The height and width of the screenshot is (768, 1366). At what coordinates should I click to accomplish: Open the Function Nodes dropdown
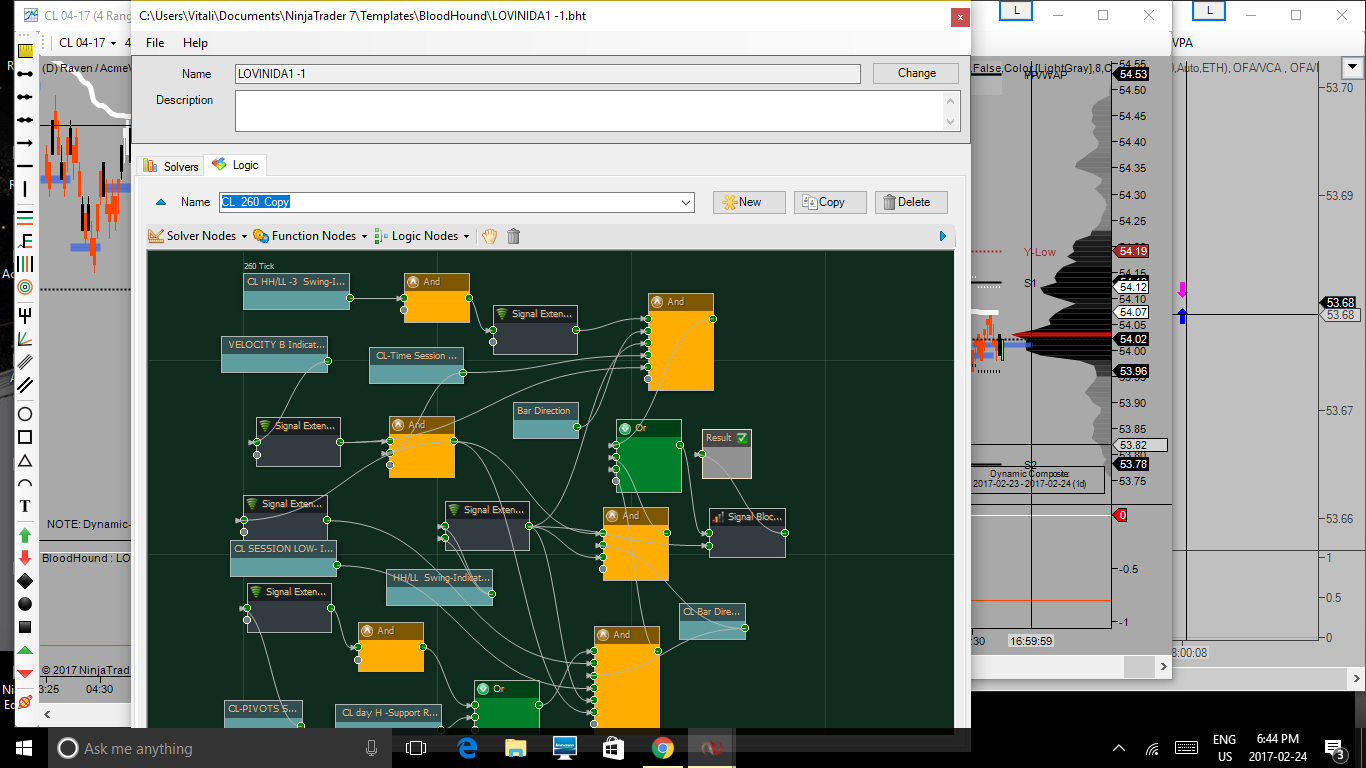(x=310, y=236)
